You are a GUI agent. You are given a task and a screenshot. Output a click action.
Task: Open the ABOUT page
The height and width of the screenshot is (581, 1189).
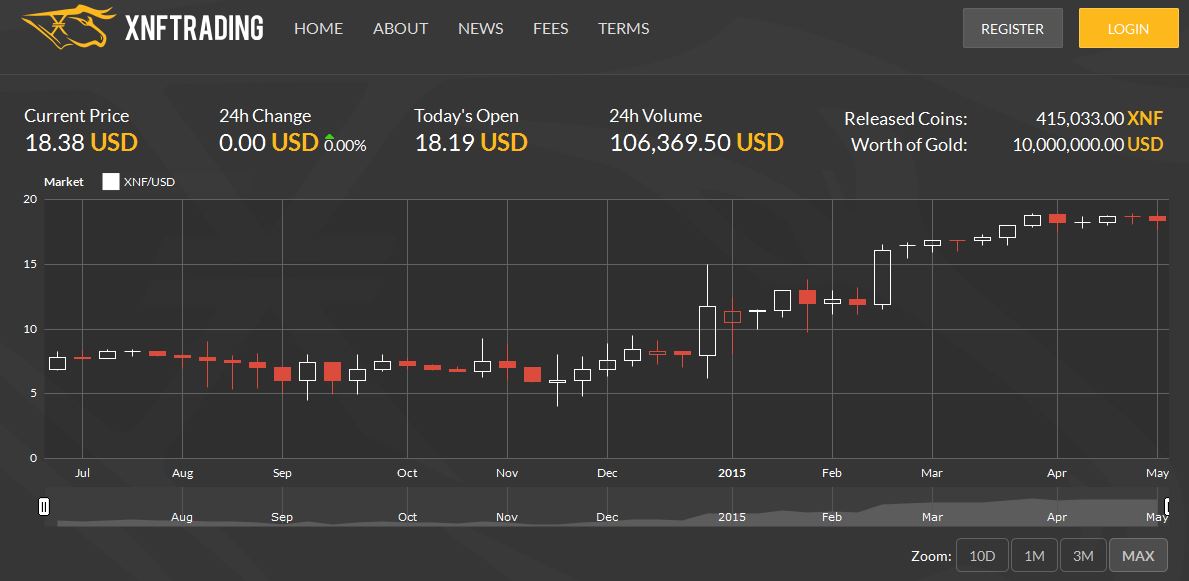[400, 28]
